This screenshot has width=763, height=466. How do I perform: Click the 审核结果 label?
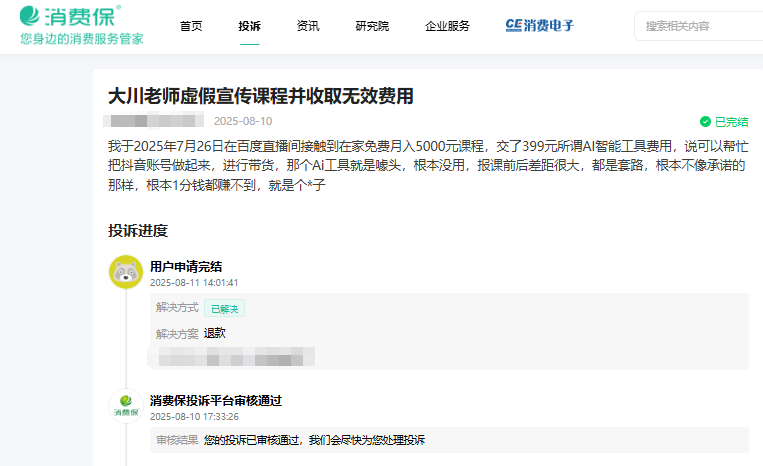pos(177,440)
